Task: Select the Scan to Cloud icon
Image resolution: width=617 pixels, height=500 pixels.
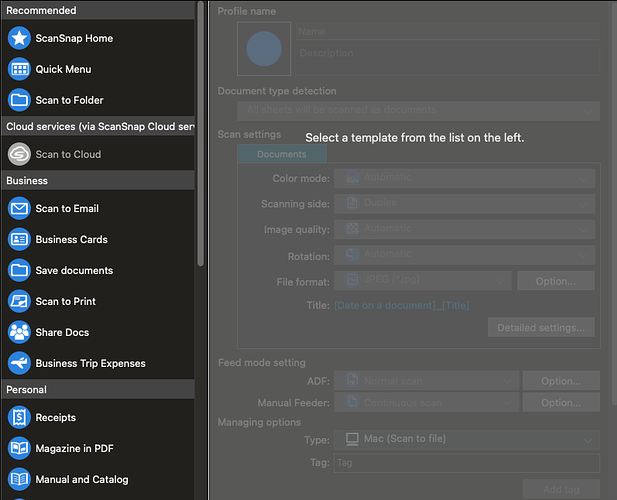Action: tap(19, 154)
